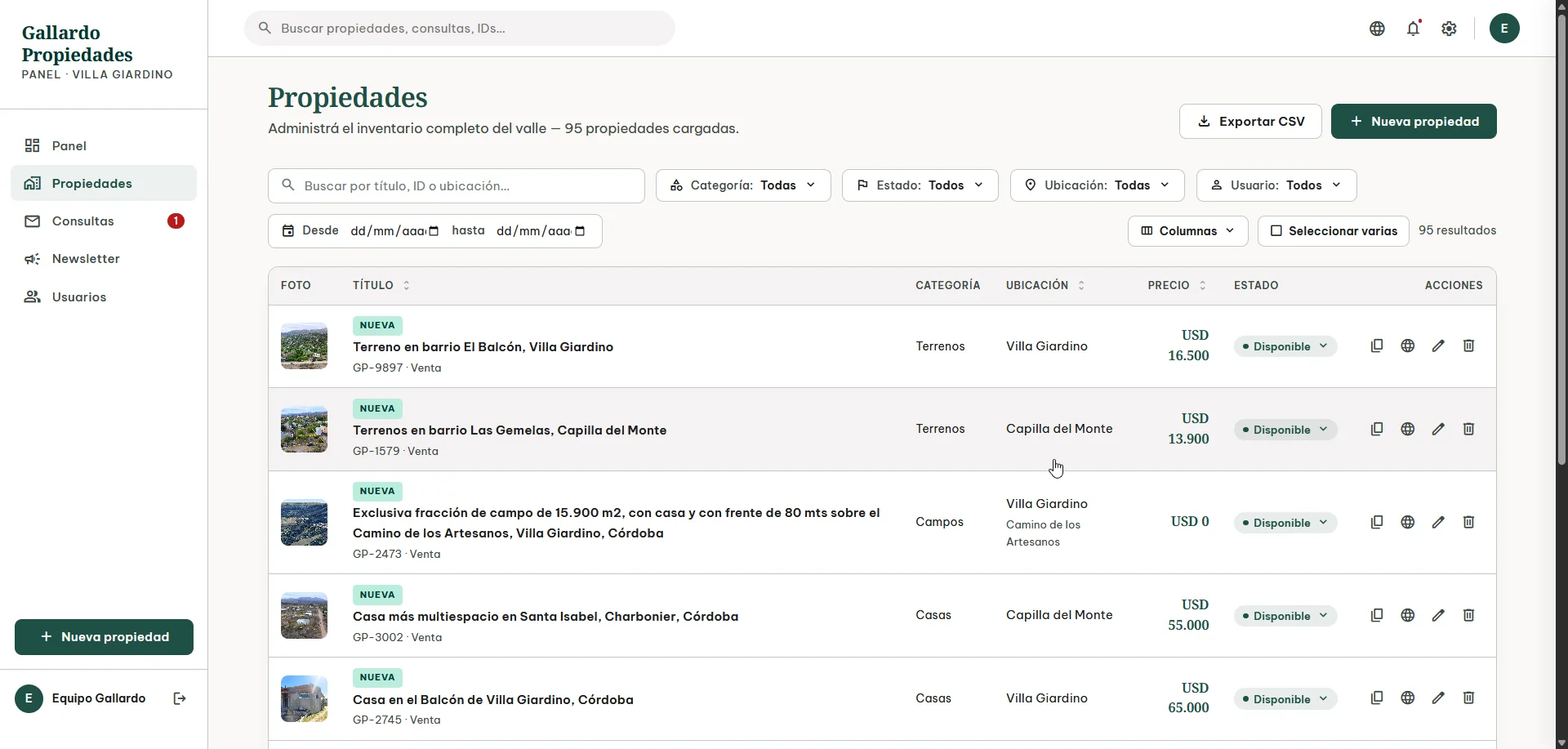Change Disponible status for GP-9897

click(x=1285, y=346)
